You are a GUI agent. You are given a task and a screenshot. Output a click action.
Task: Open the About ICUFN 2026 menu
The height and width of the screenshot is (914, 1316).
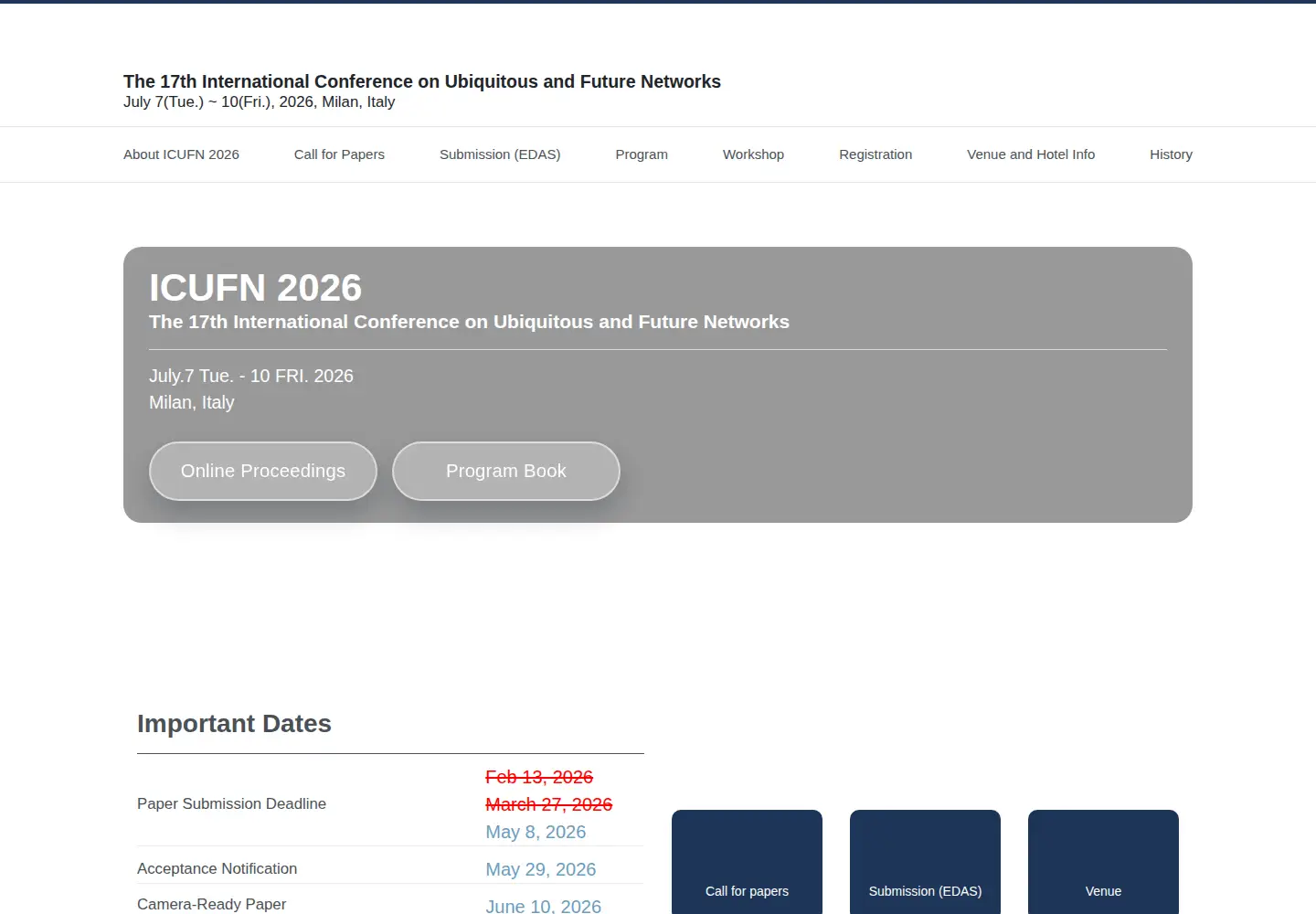click(x=181, y=154)
